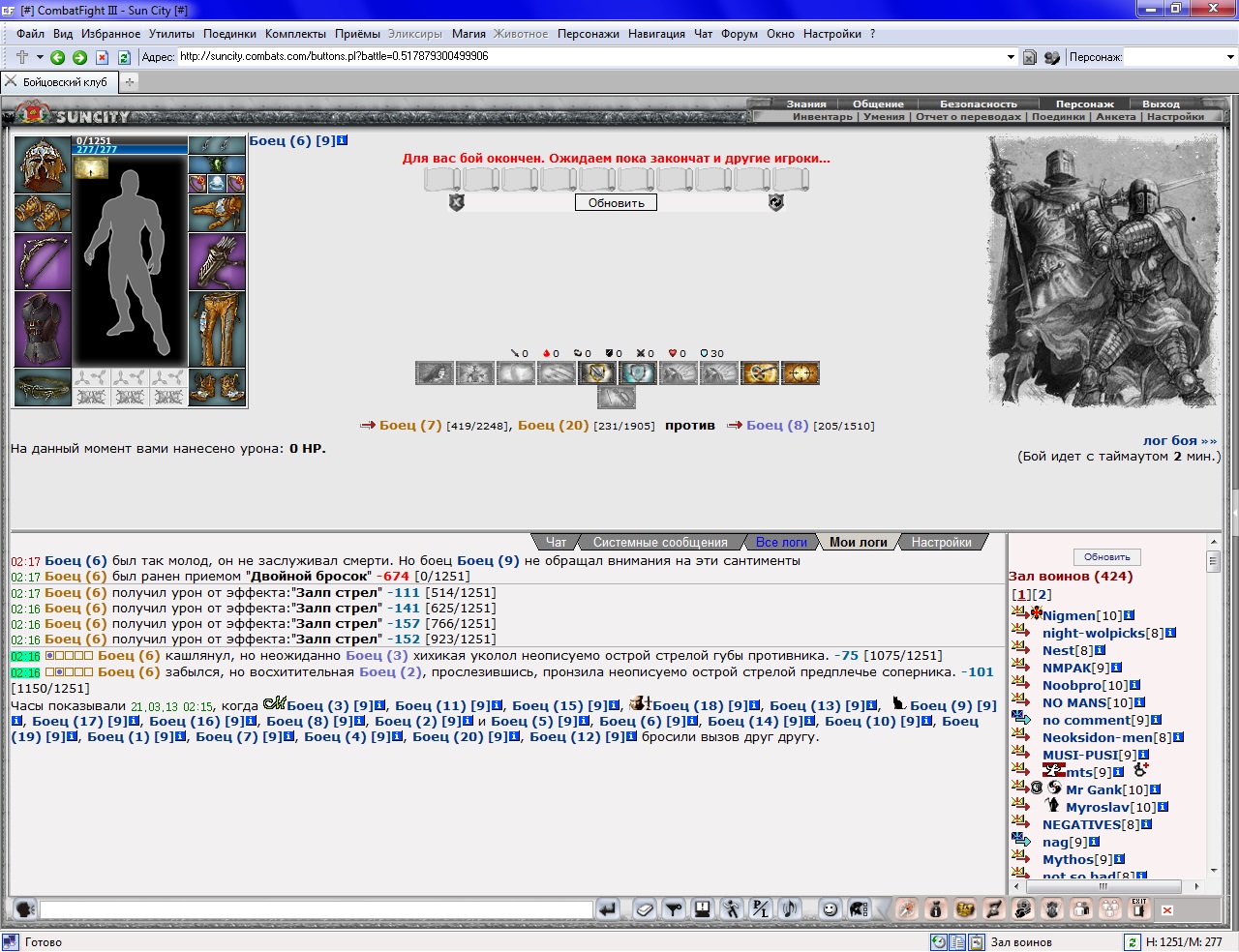1239x952 pixels.
Task: Click the green refresh icon in the status bar
Action: [x=1132, y=941]
